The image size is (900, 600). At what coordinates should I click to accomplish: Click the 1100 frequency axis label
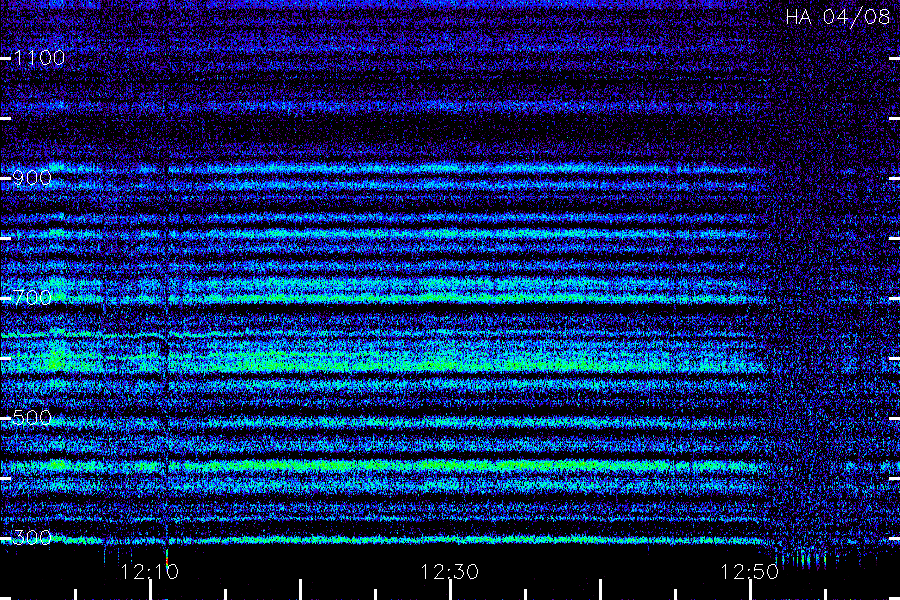click(39, 58)
